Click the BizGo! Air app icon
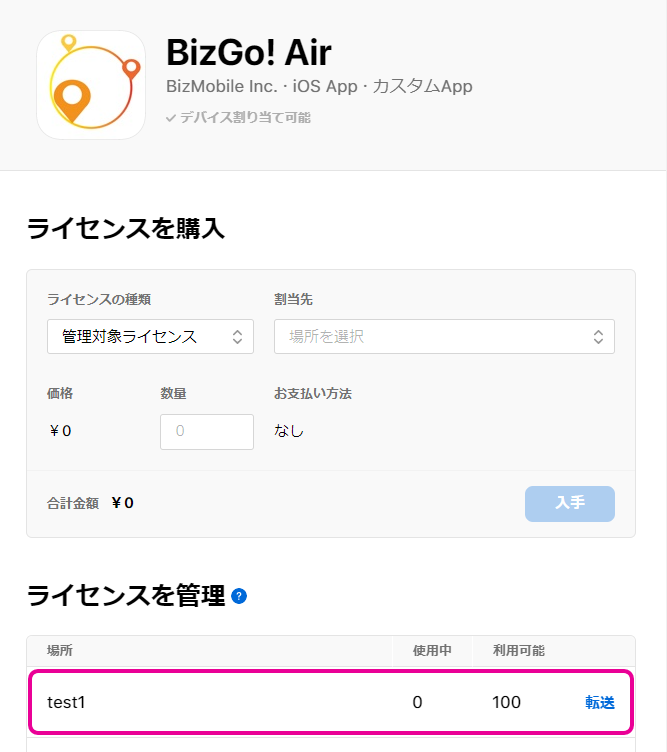Screen dimensions: 667x752 pyautogui.click(x=91, y=85)
